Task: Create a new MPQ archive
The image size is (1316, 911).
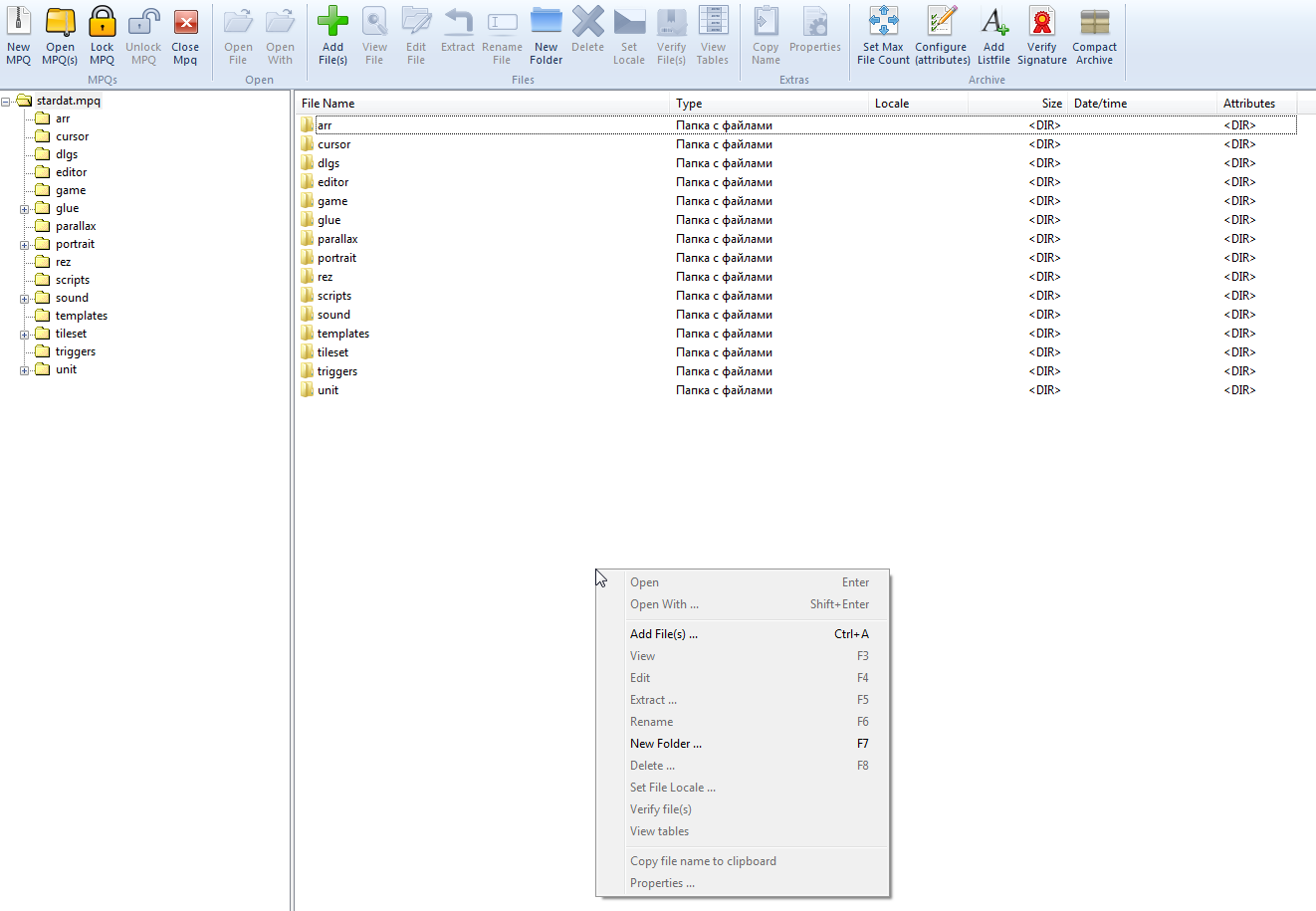Action: coord(19,35)
